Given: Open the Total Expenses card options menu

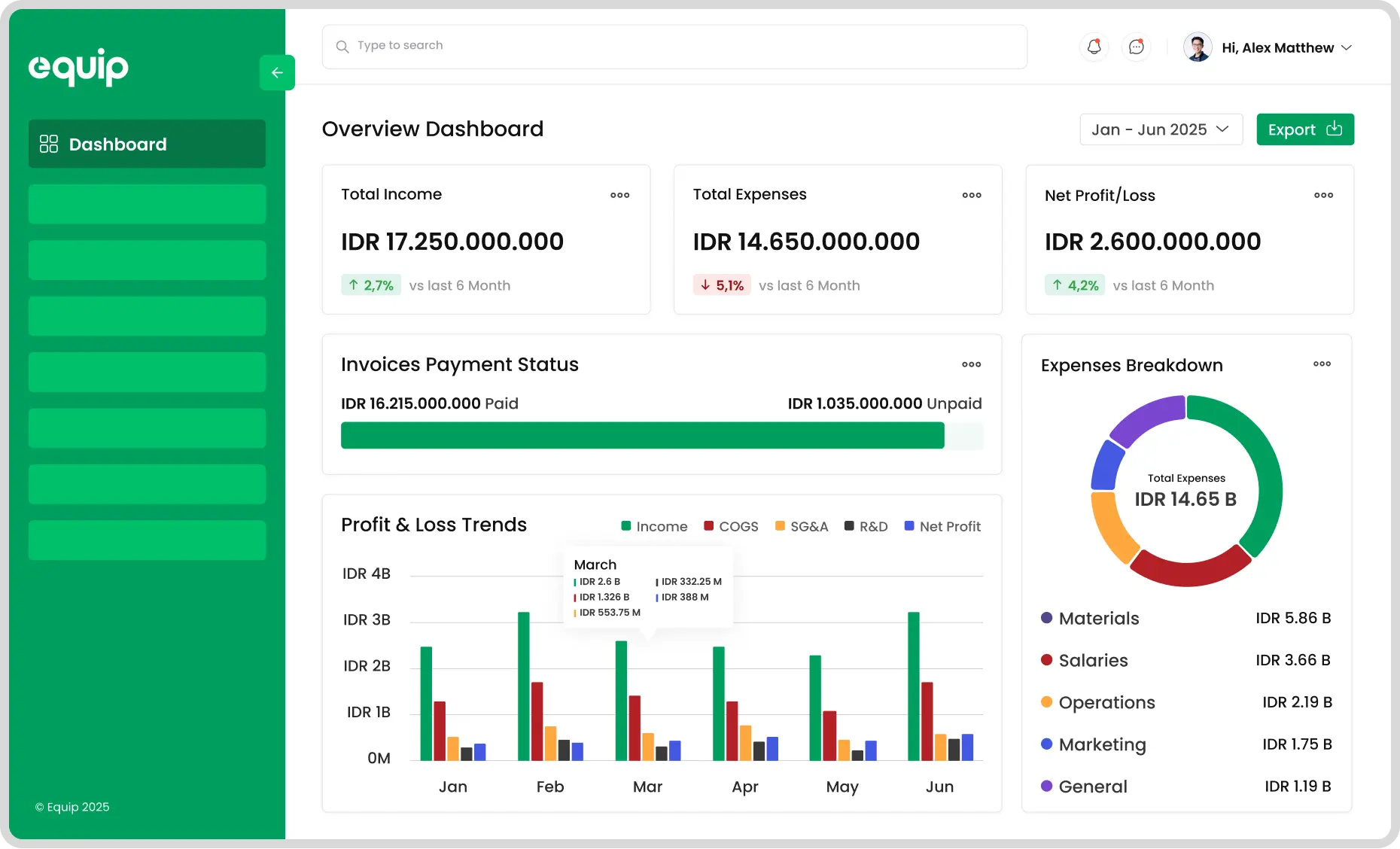Looking at the screenshot, I should (x=971, y=195).
